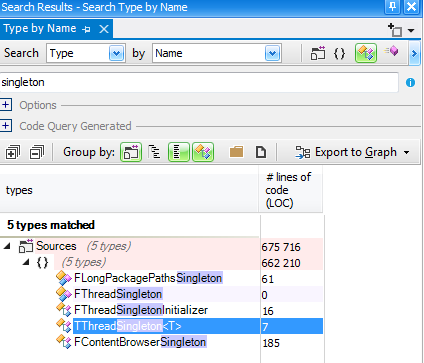Collapse the braces namespace node
This screenshot has height=363, width=424.
[26, 262]
